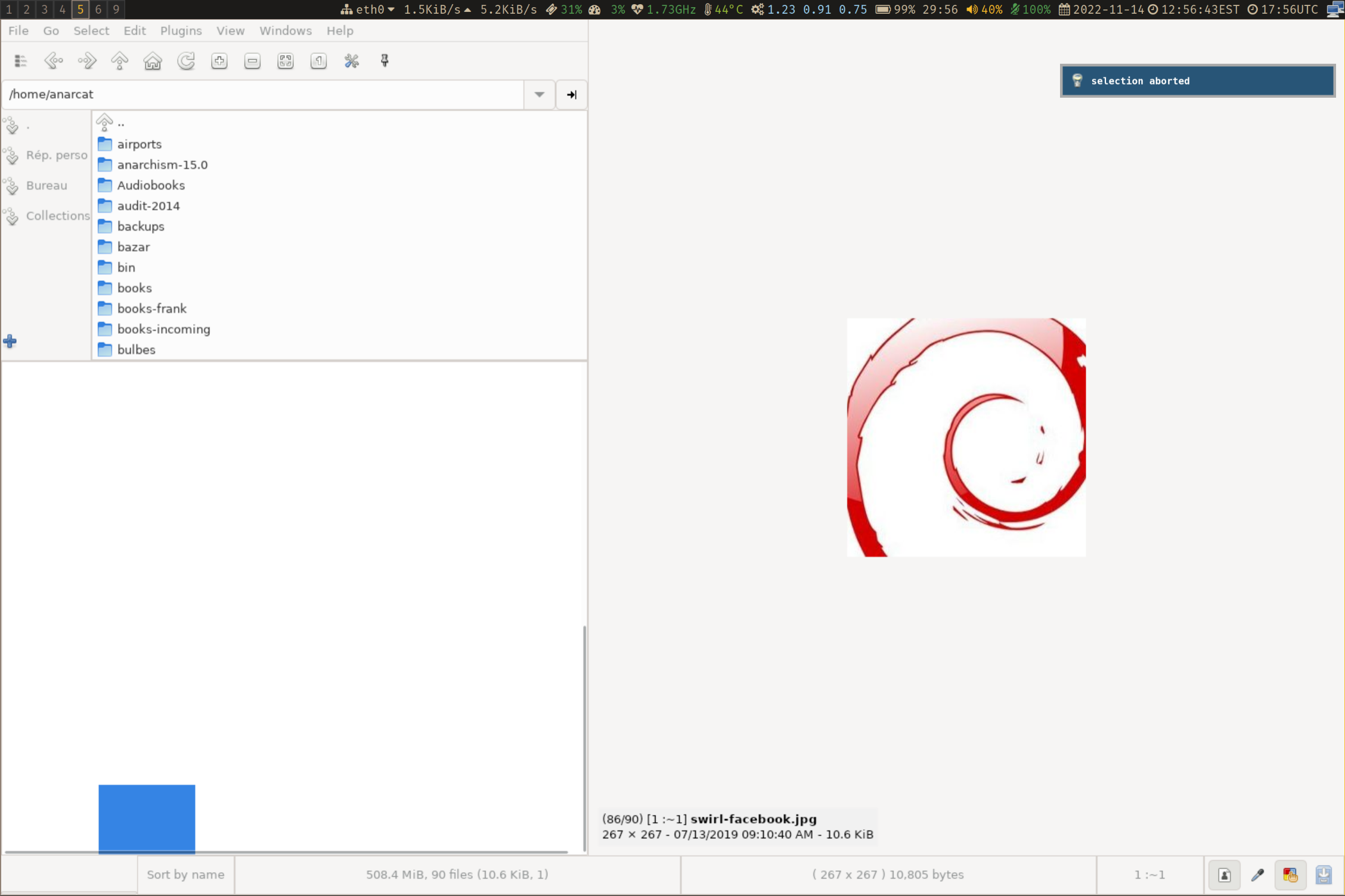Screen dimensions: 1345x896
Task: Switch to workspace 6 in top bar
Action: pos(98,9)
